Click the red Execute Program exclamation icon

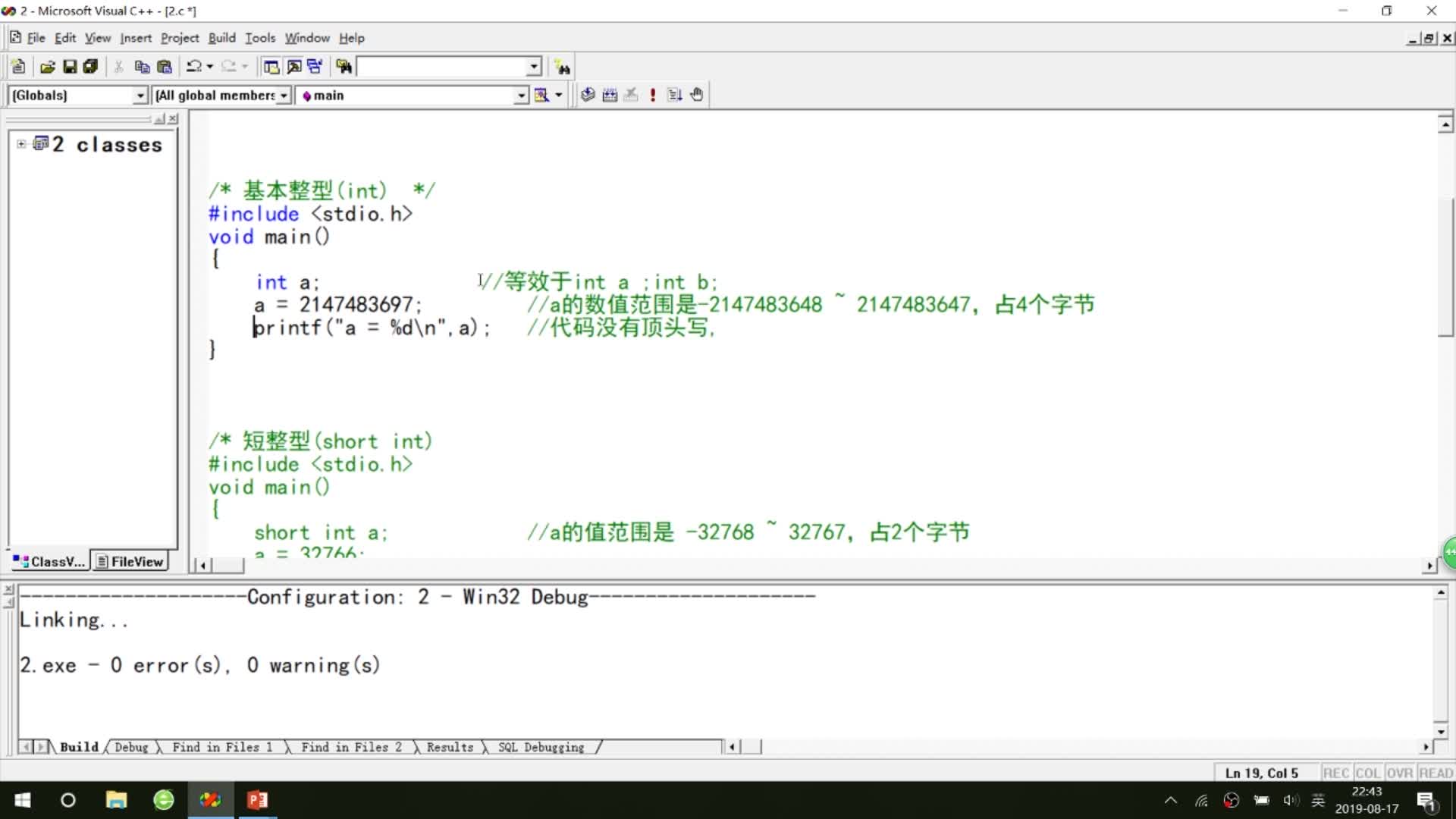tap(652, 95)
